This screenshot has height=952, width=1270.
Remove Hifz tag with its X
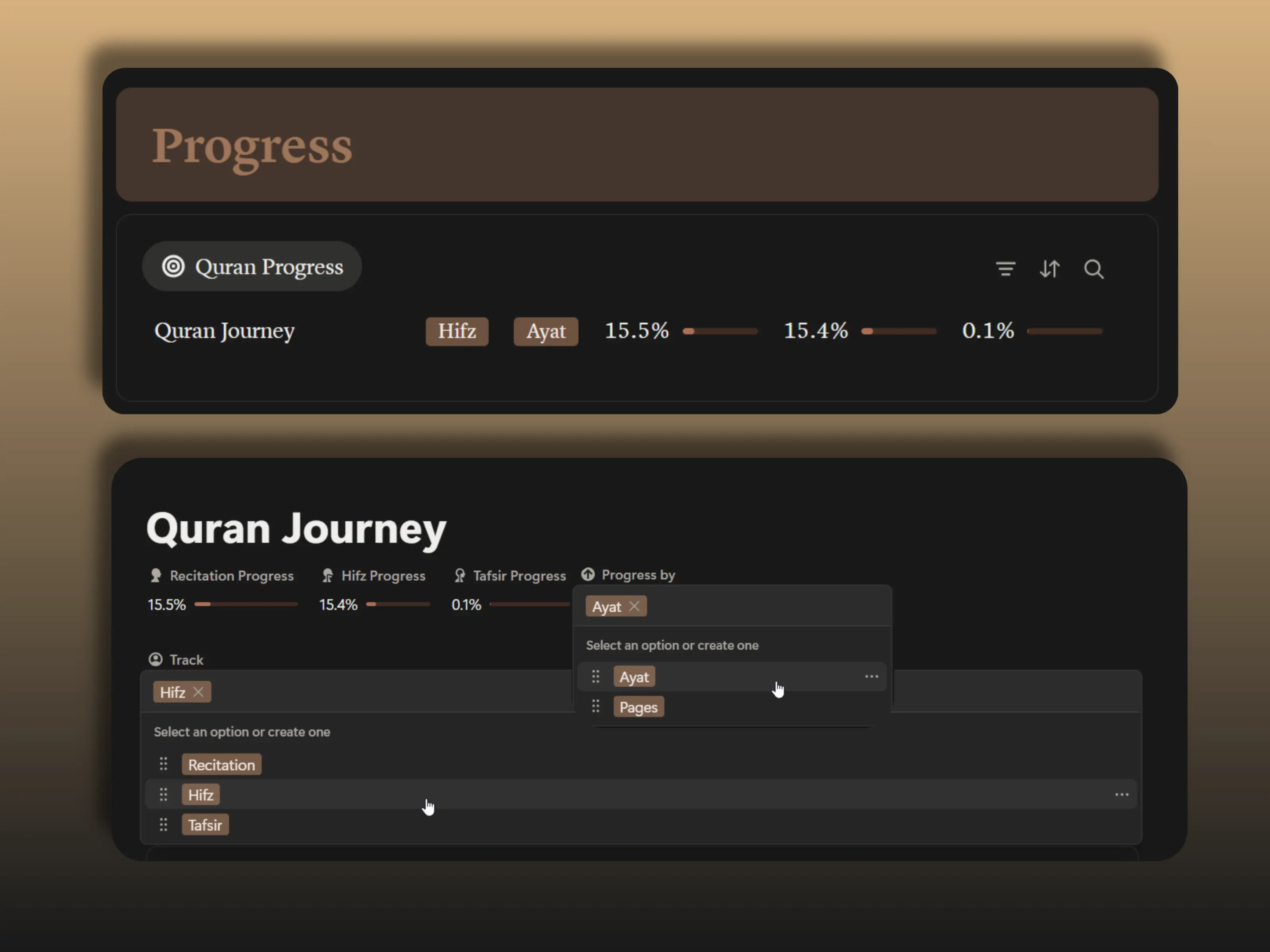(198, 692)
